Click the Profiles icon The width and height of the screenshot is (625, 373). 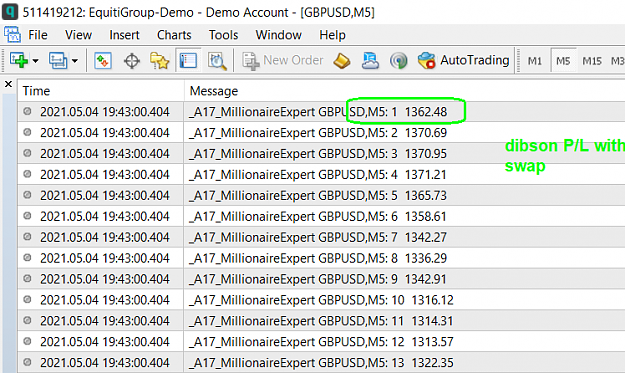(58, 61)
